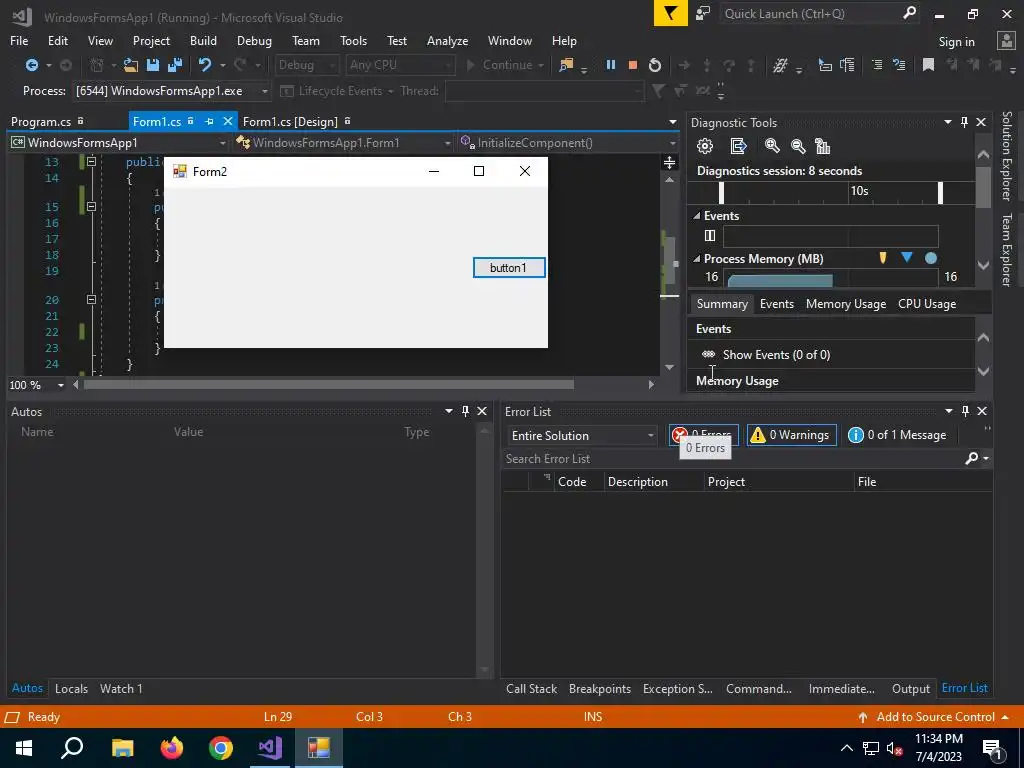
Task: Switch to Memory Usage tab in Diagnostic Tools
Action: pyautogui.click(x=846, y=304)
